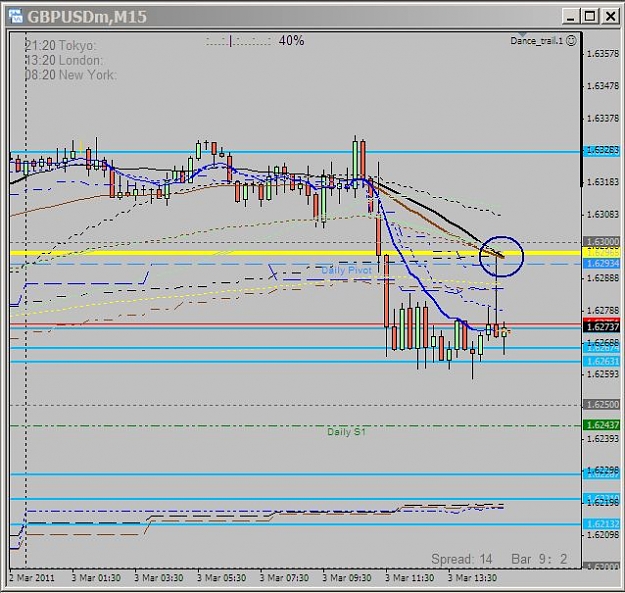Click the 1.62631 blue level price tag
Viewport: 625px width, 593px height.
pos(601,361)
